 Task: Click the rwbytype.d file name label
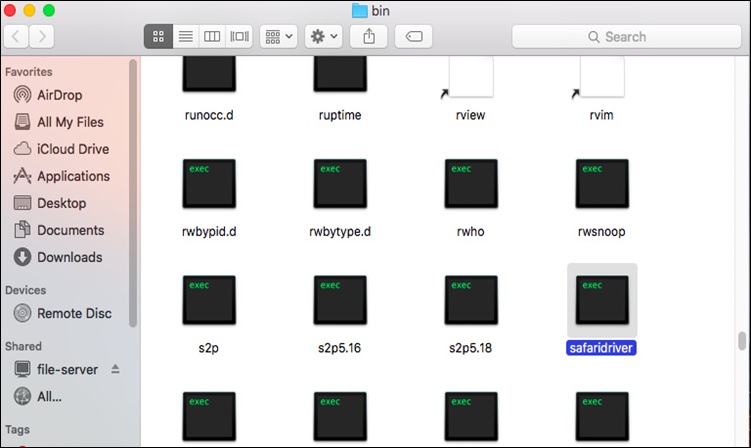[340, 231]
